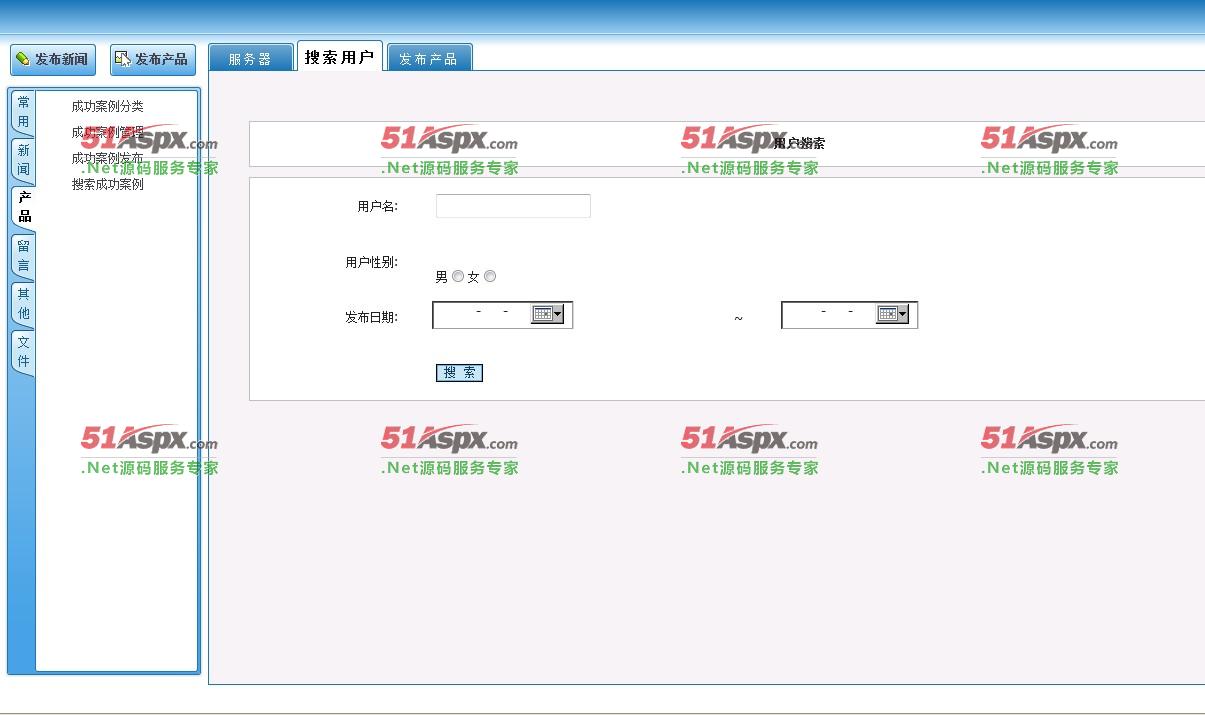Click the 搜索 search button
Screen dimensions: 1205x715
(459, 373)
